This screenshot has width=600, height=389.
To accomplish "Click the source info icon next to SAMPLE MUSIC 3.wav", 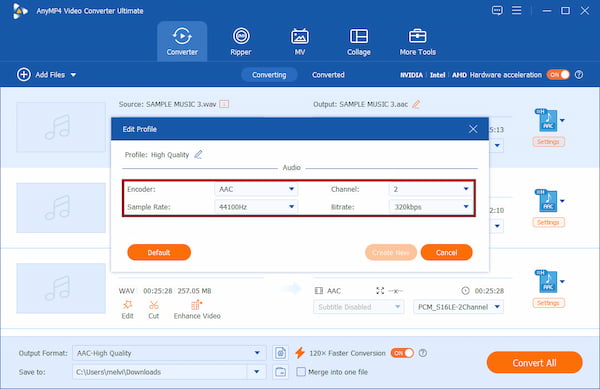I will [x=224, y=104].
